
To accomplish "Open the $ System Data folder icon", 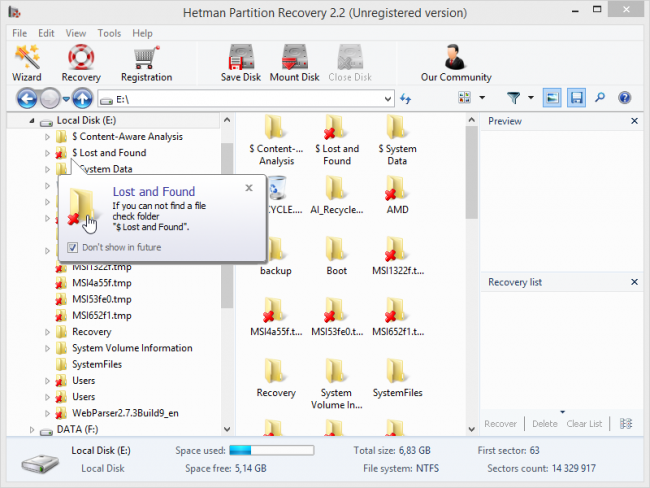I will (396, 127).
